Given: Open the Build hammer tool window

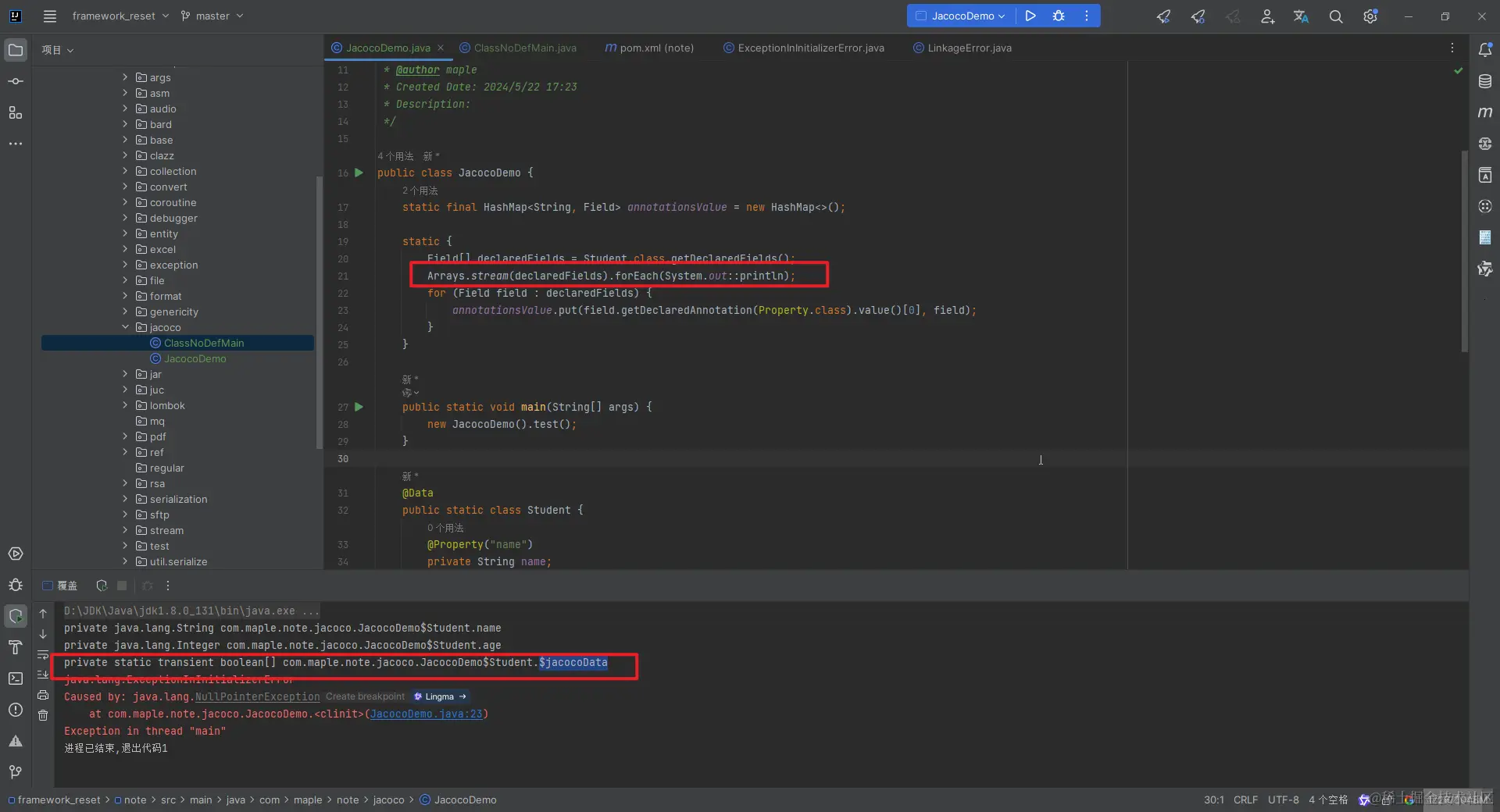Looking at the screenshot, I should [x=16, y=647].
